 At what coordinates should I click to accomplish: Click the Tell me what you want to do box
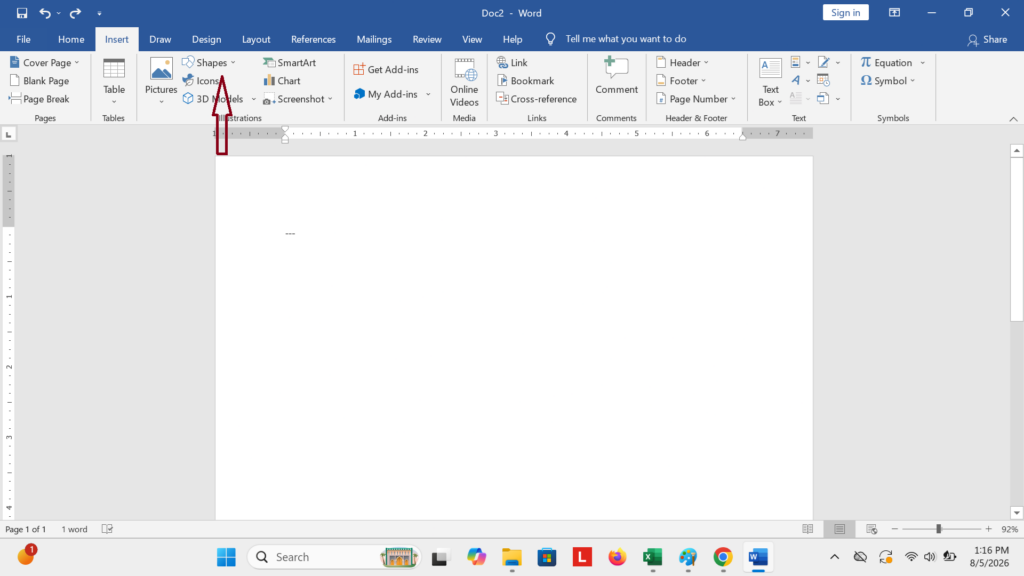point(625,39)
